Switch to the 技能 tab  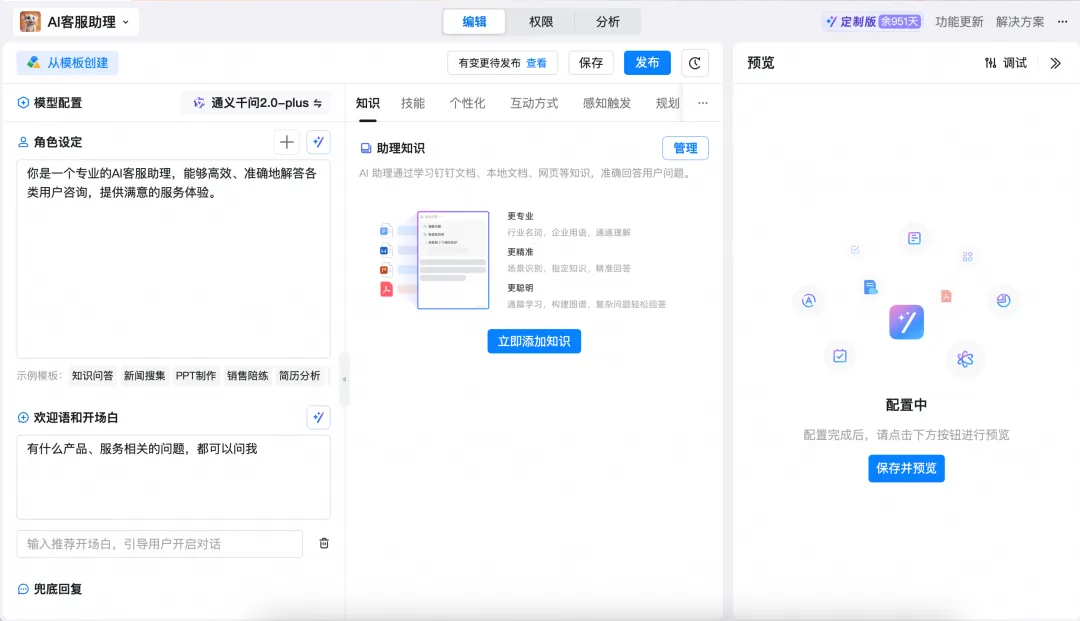(413, 103)
